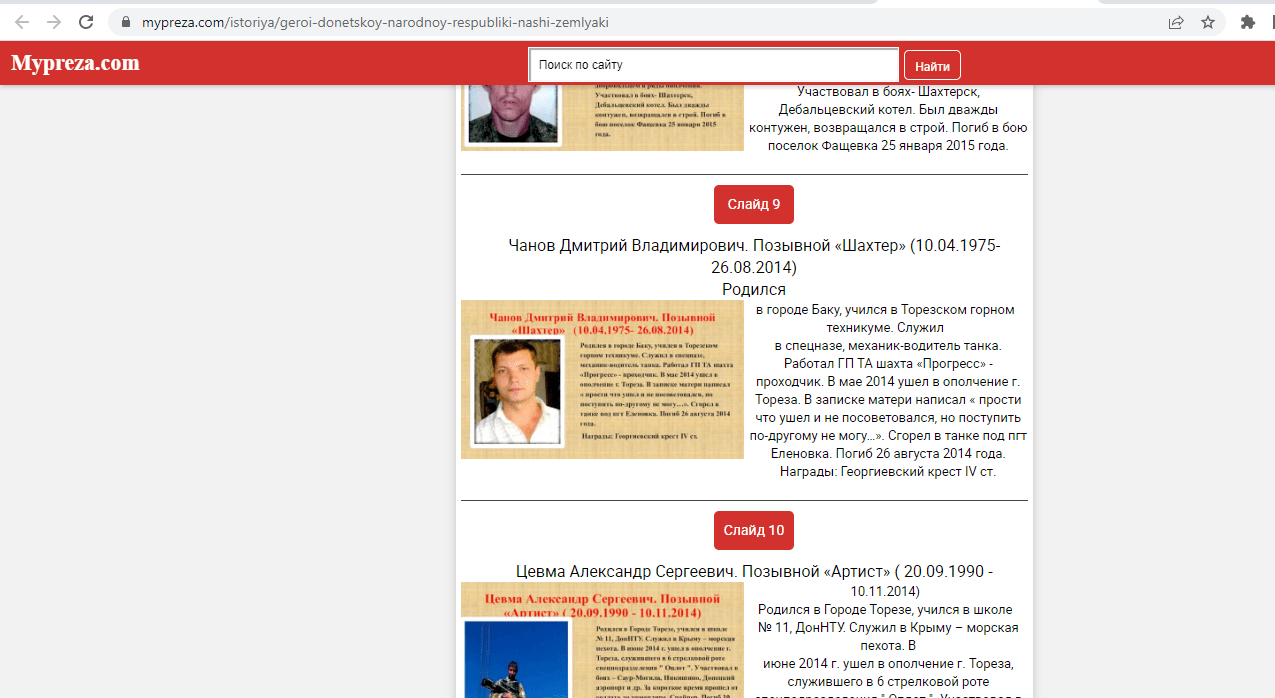Open the Чанов Дмитрий slide image
Viewport: 1275px width, 698px height.
coord(602,379)
